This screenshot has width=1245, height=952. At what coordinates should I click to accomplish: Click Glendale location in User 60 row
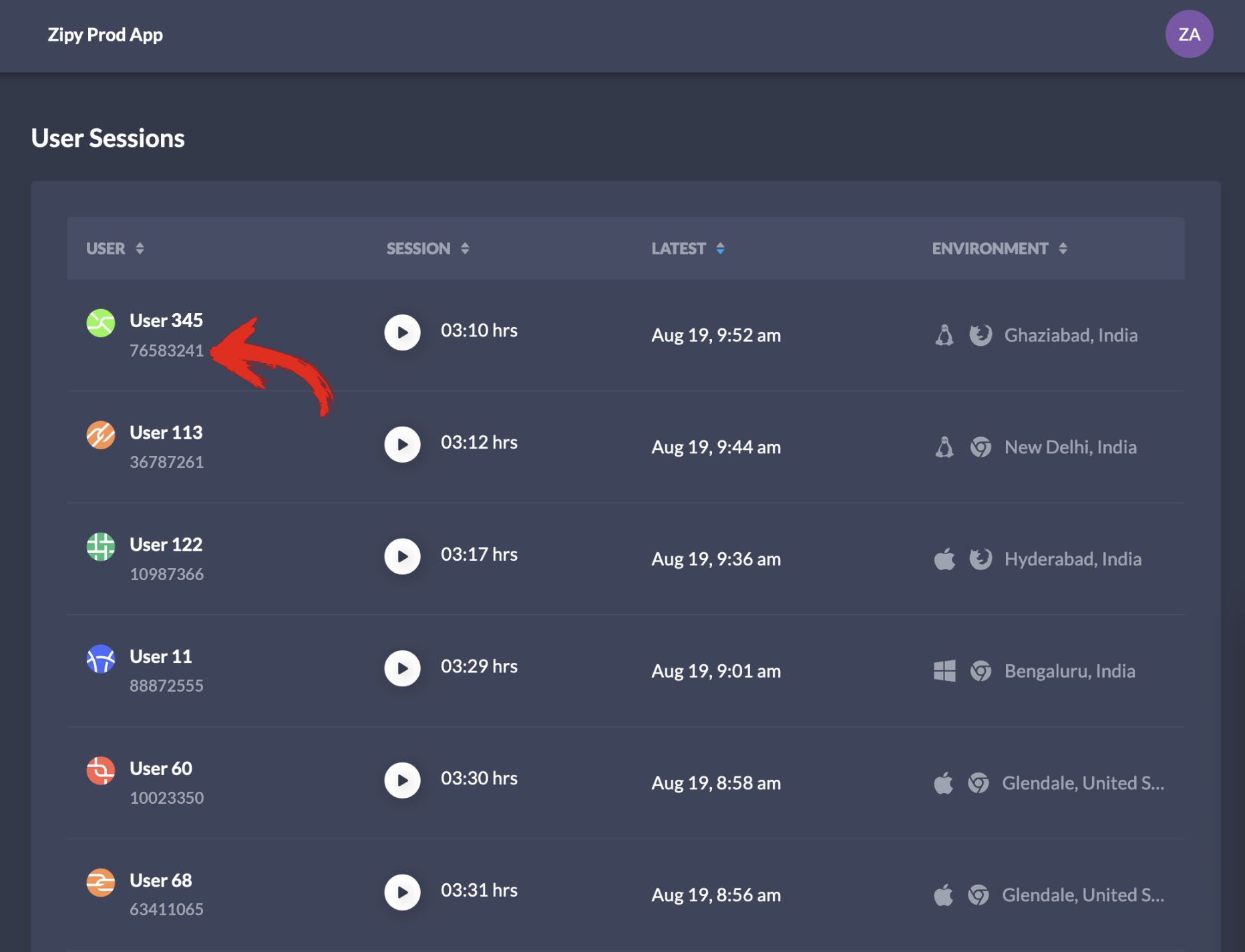(1083, 783)
